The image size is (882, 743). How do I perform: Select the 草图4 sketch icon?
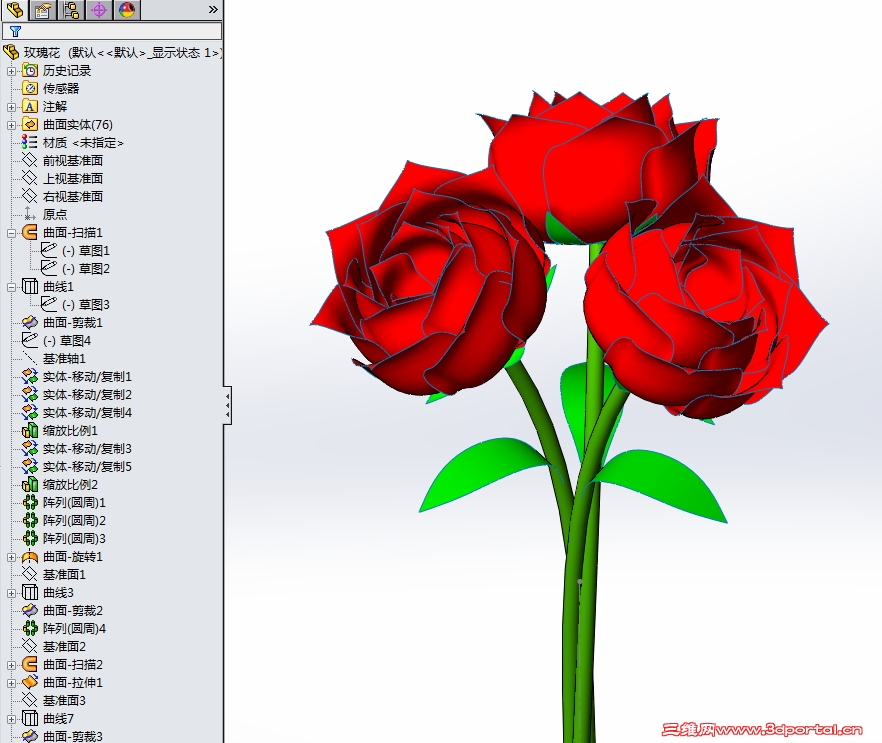30,340
